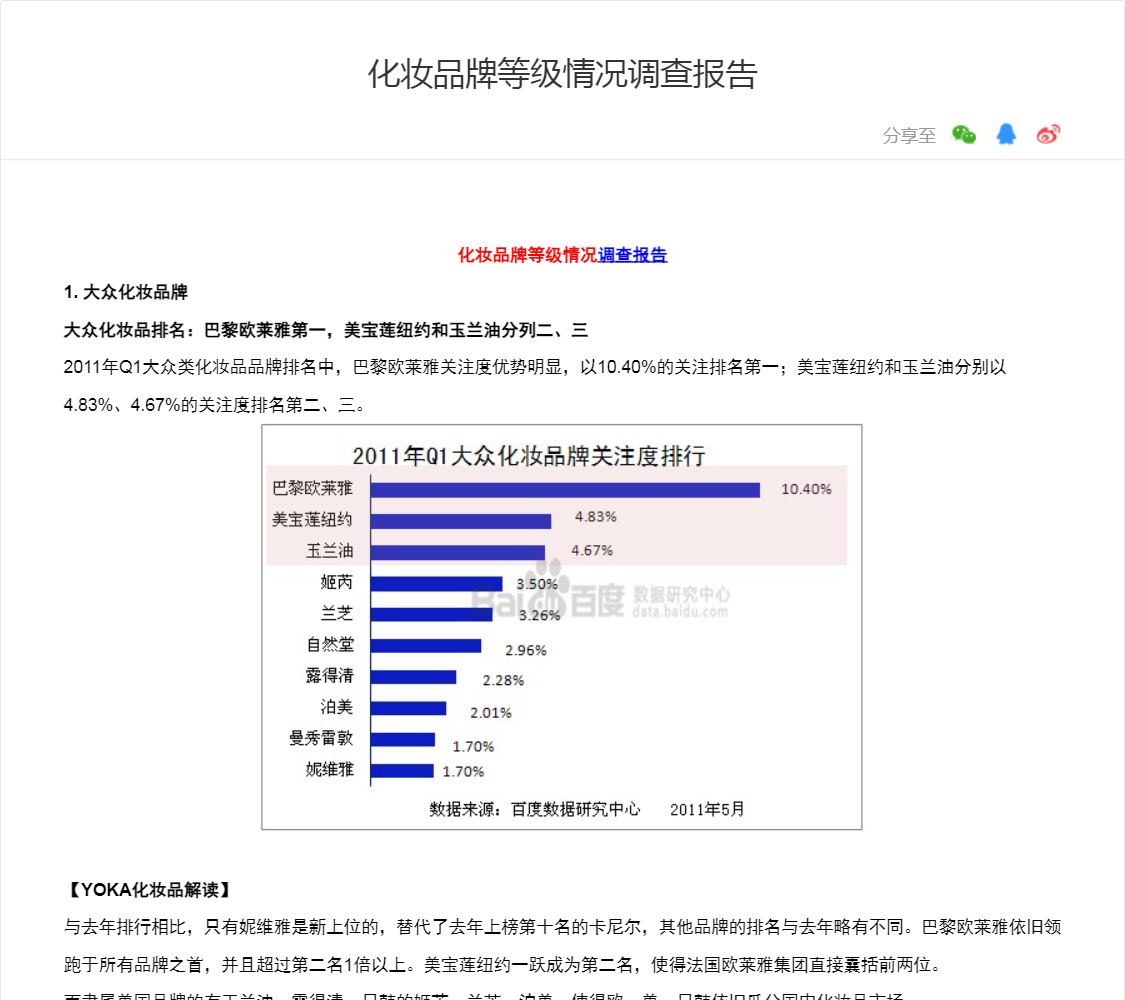The image size is (1125, 1000).
Task: Click the 妮维雅 label in the chart
Action: (x=330, y=770)
